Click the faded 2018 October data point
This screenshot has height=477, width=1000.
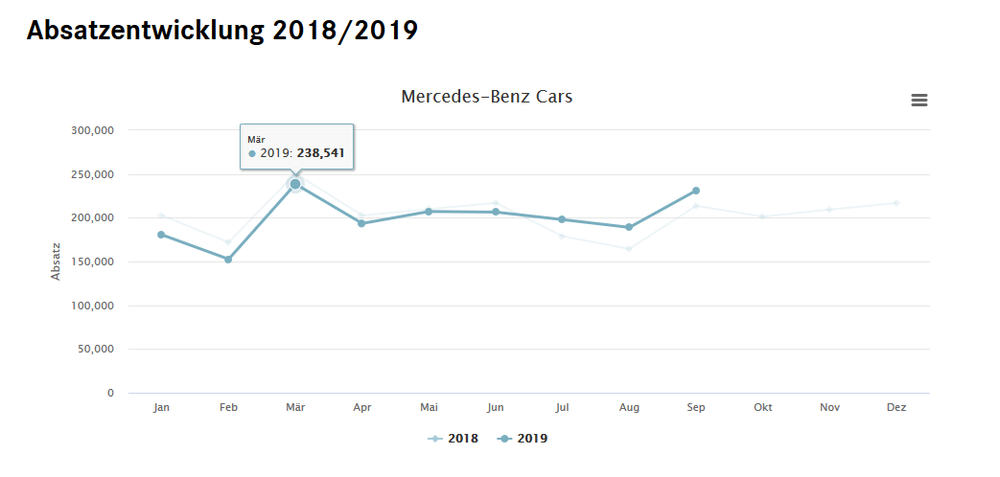pyautogui.click(x=762, y=216)
